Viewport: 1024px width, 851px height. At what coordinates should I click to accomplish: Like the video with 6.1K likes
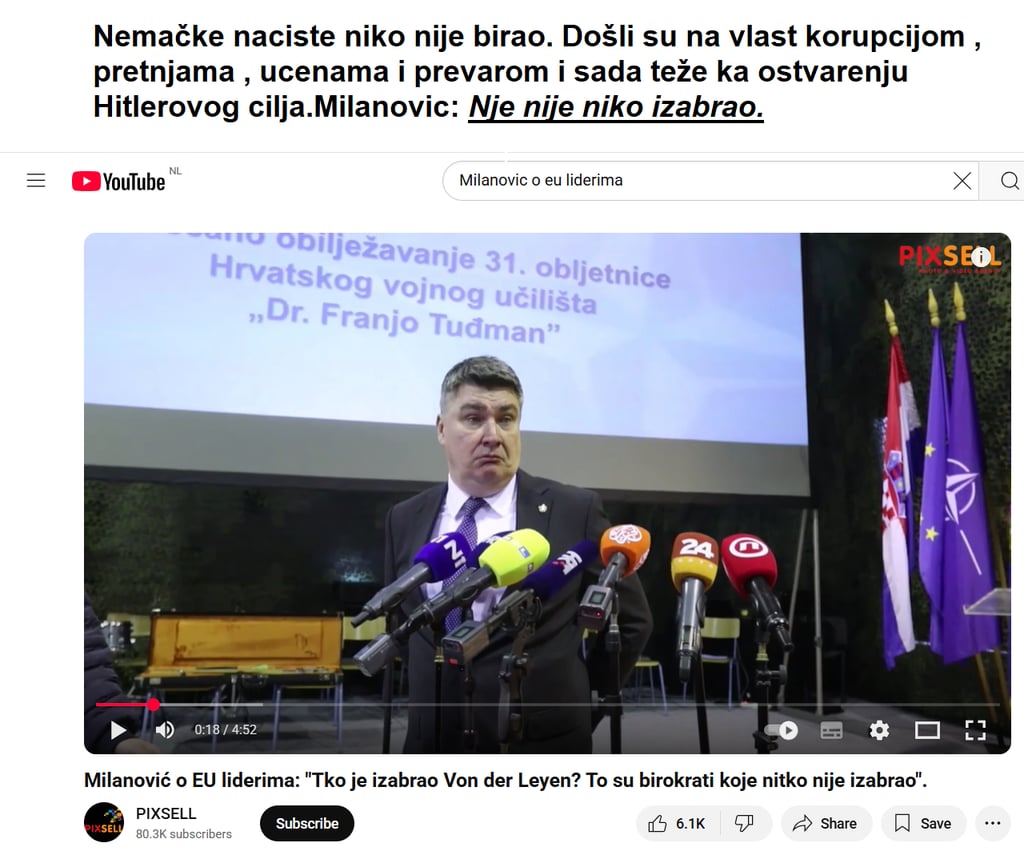678,824
